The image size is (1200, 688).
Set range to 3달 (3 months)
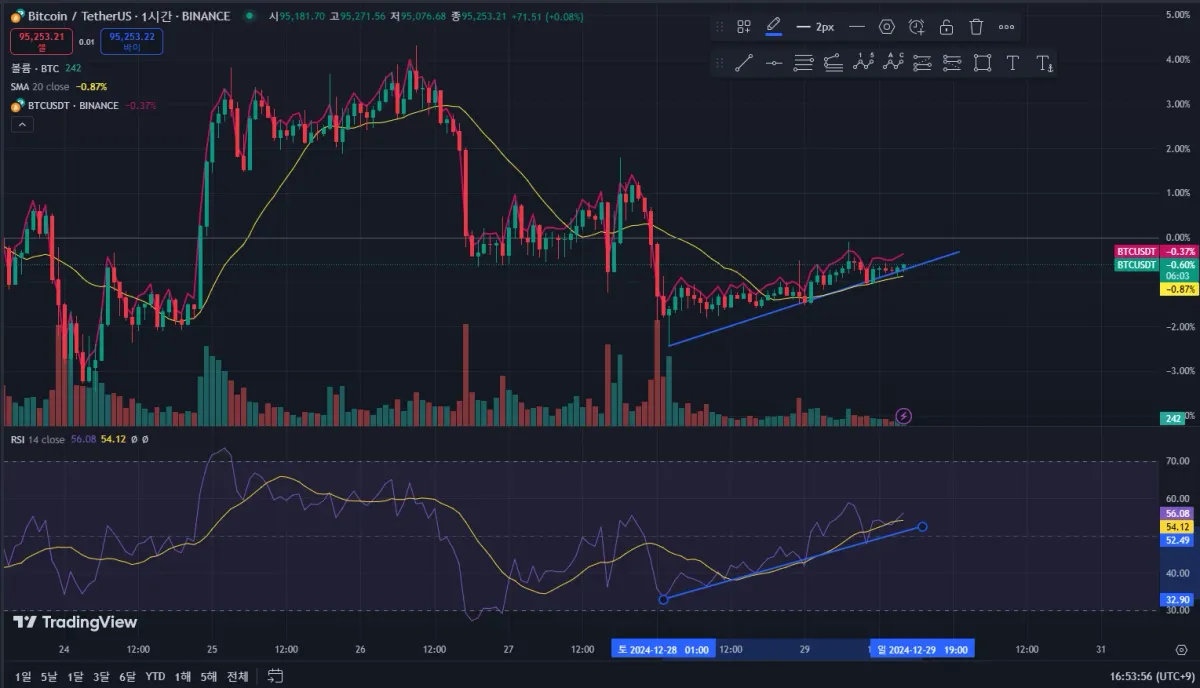pos(101,676)
